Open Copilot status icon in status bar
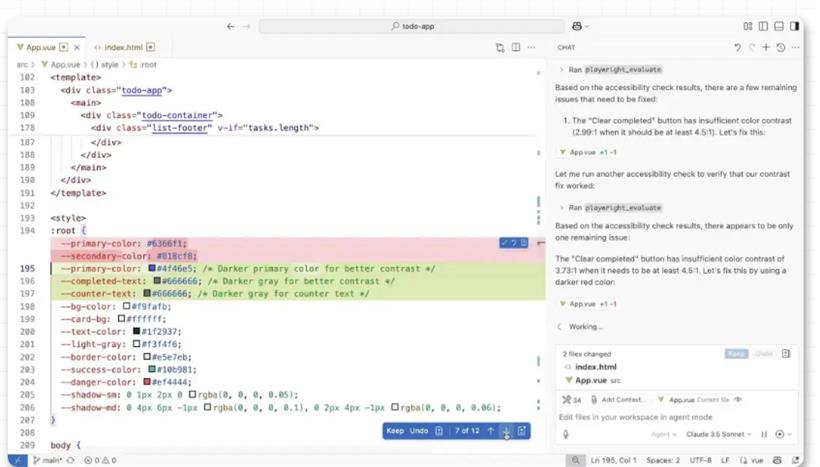The image size is (820, 467). (x=777, y=460)
